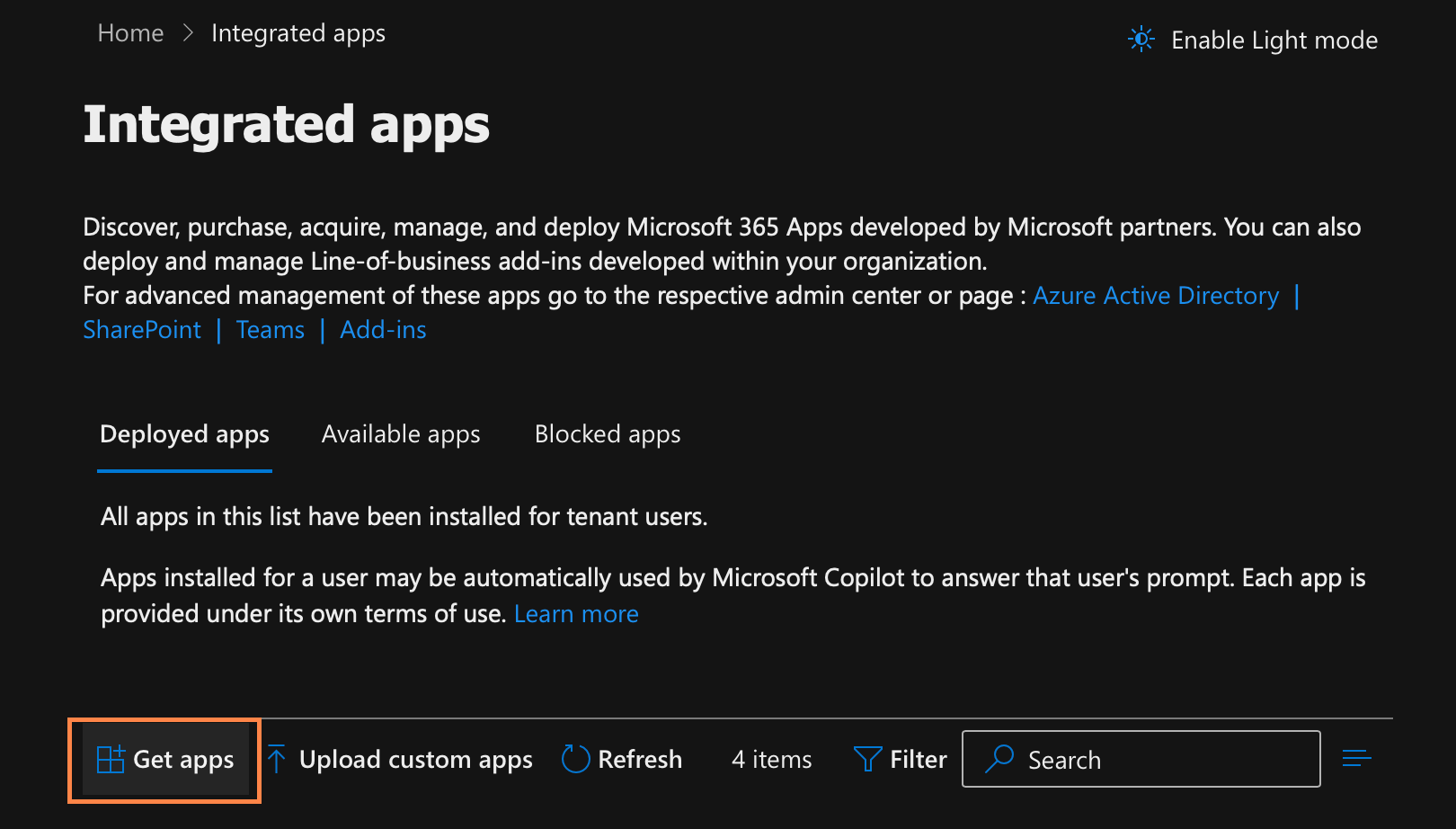Go to Home in the breadcrumb
The height and width of the screenshot is (829, 1456).
click(x=130, y=33)
